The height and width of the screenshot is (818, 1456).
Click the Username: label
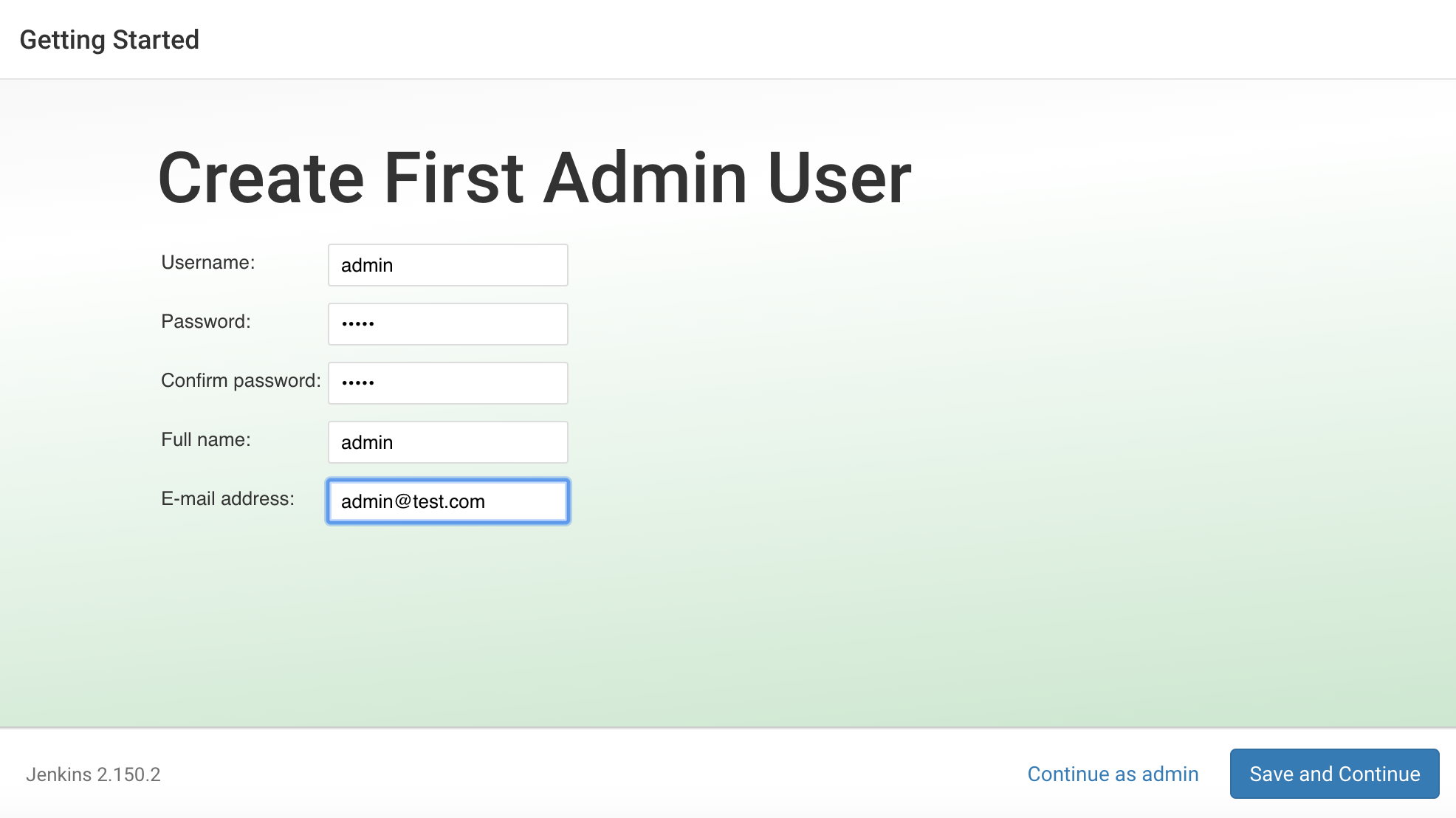pyautogui.click(x=207, y=263)
